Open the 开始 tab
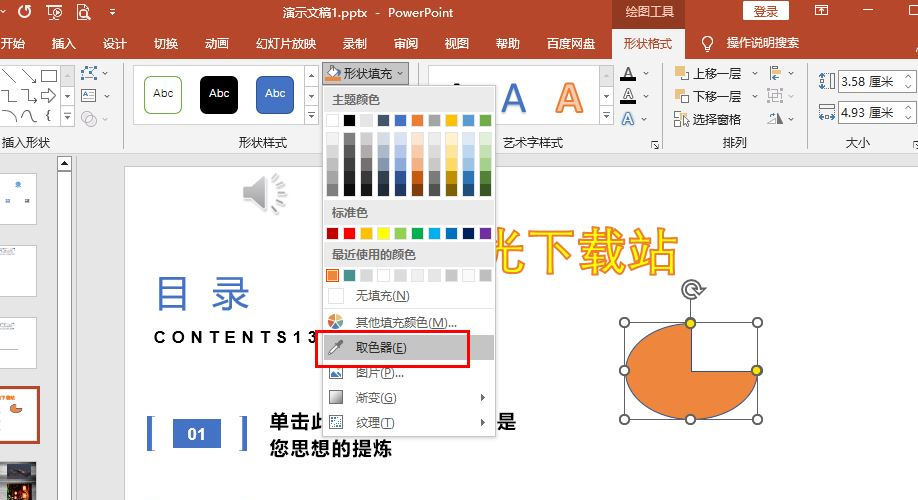 [x=12, y=43]
